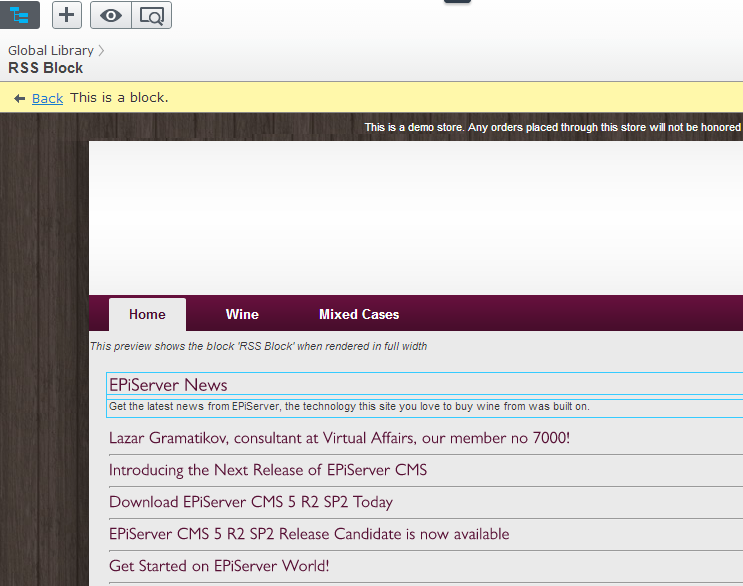The height and width of the screenshot is (586, 743).
Task: Open the Mixed Cases tab
Action: pyautogui.click(x=359, y=314)
